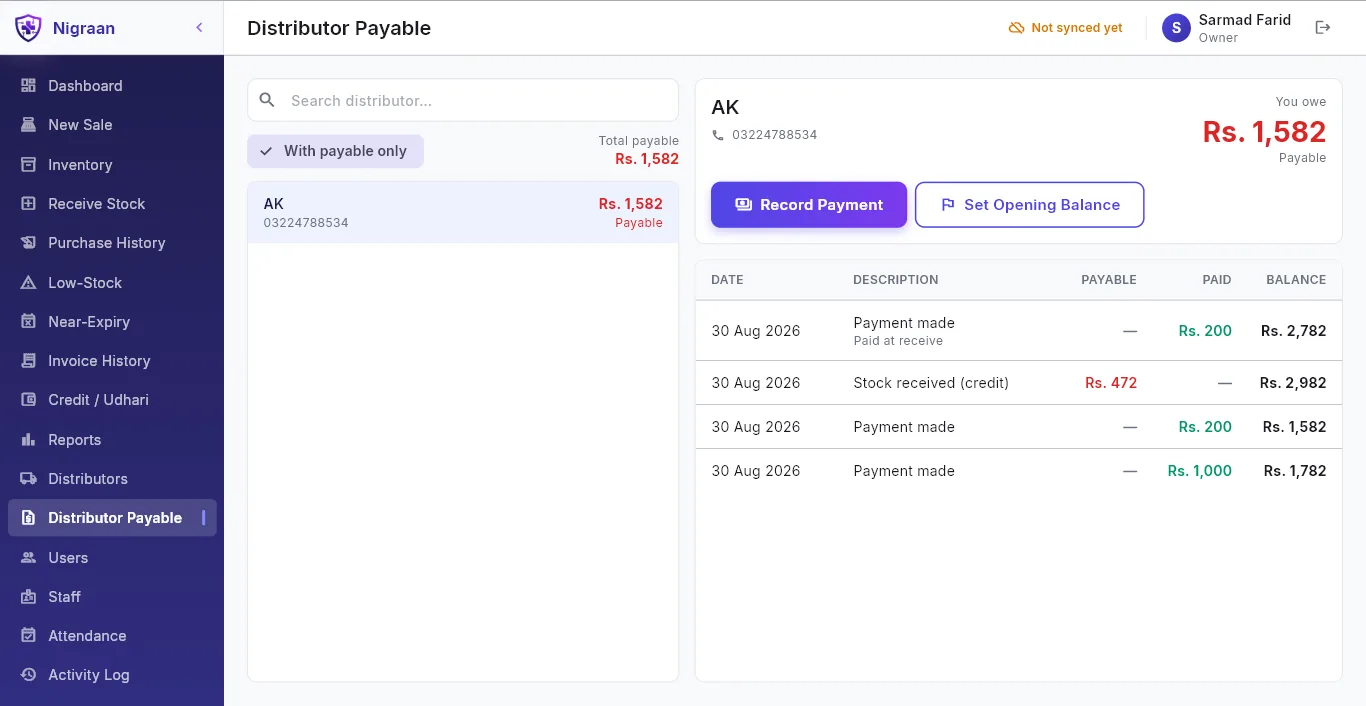Toggle the With payable only filter
The height and width of the screenshot is (706, 1366).
335,151
